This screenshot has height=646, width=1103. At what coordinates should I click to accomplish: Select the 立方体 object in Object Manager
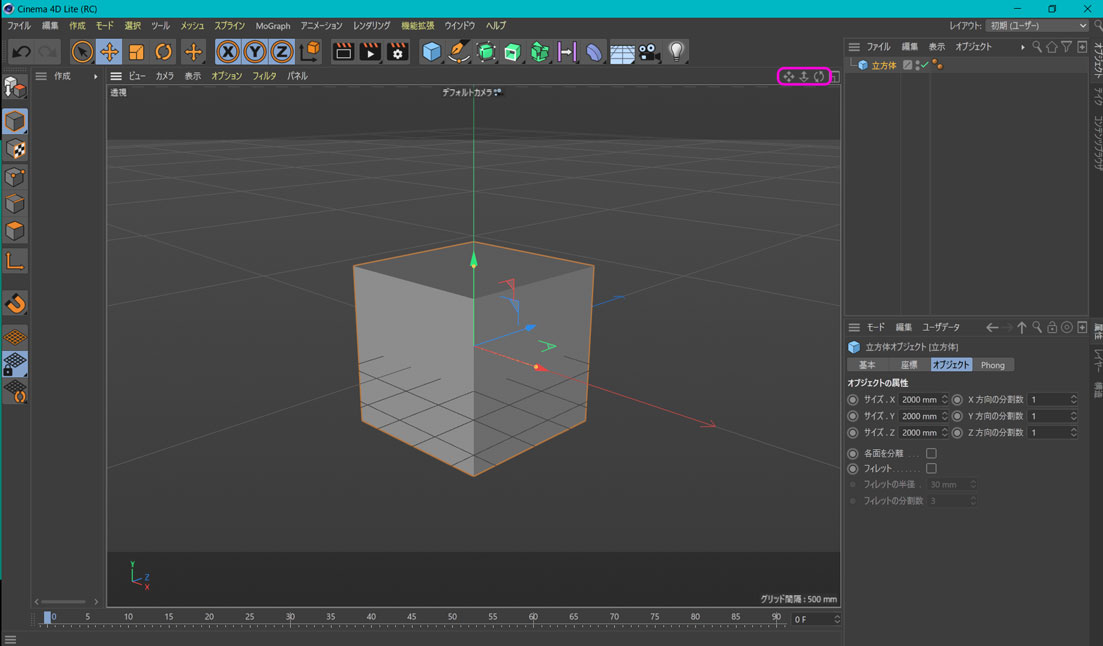[x=883, y=65]
